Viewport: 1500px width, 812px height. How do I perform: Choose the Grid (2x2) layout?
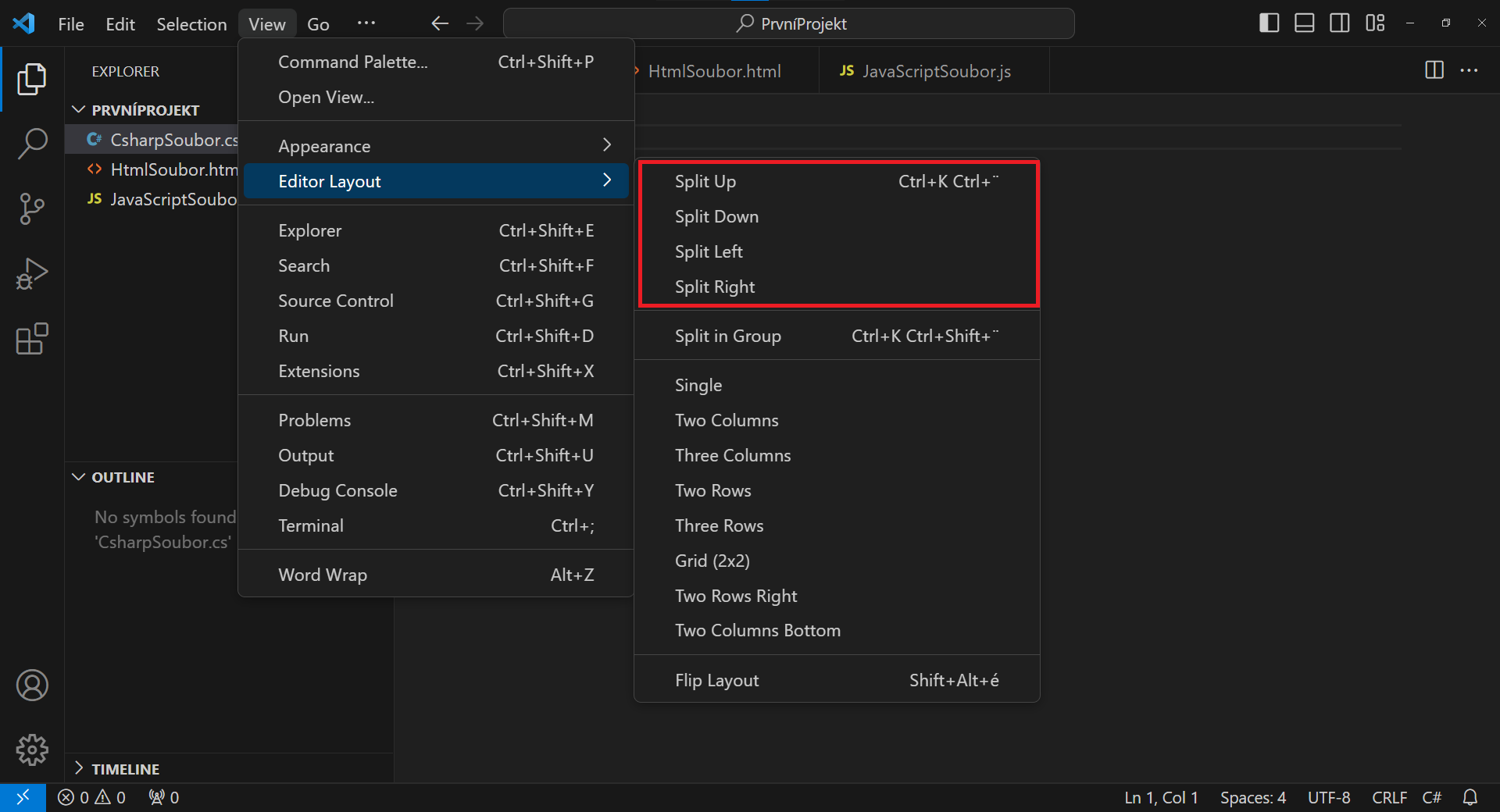coord(712,560)
